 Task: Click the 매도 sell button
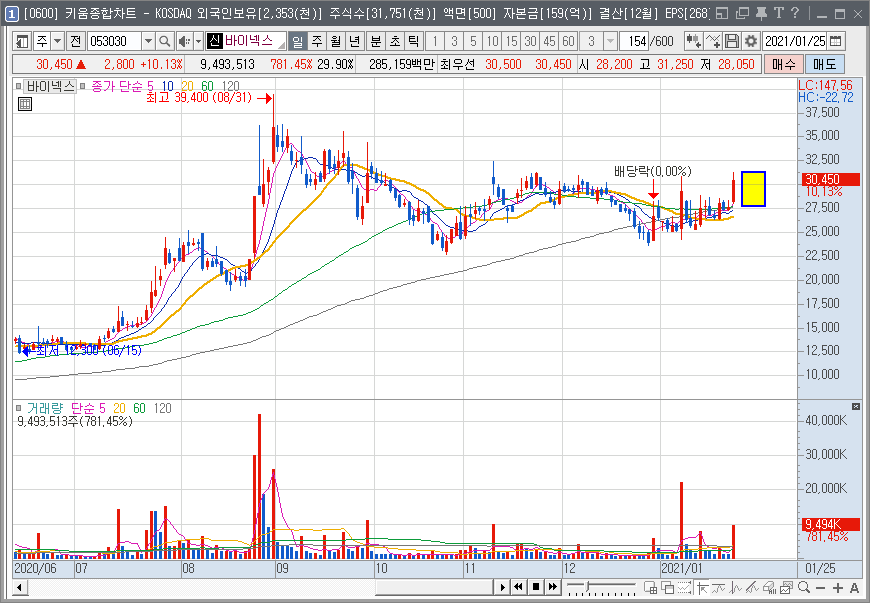825,64
